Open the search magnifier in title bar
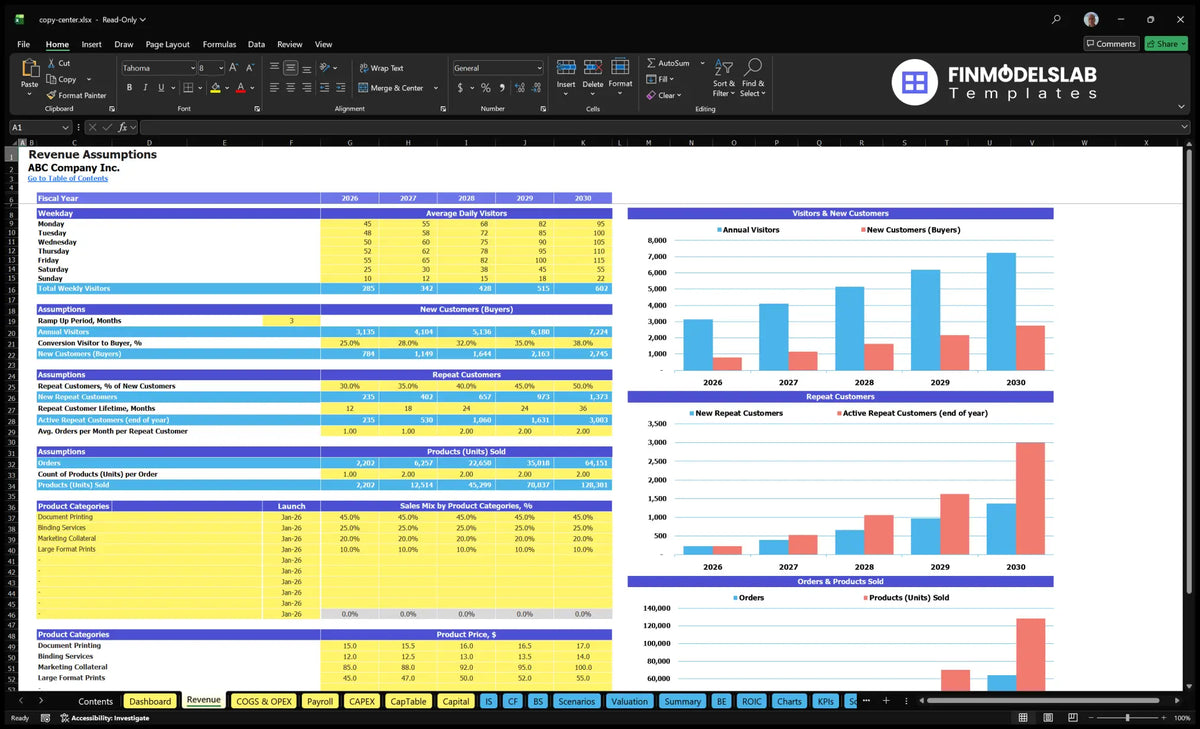The height and width of the screenshot is (729, 1200). coord(1057,19)
